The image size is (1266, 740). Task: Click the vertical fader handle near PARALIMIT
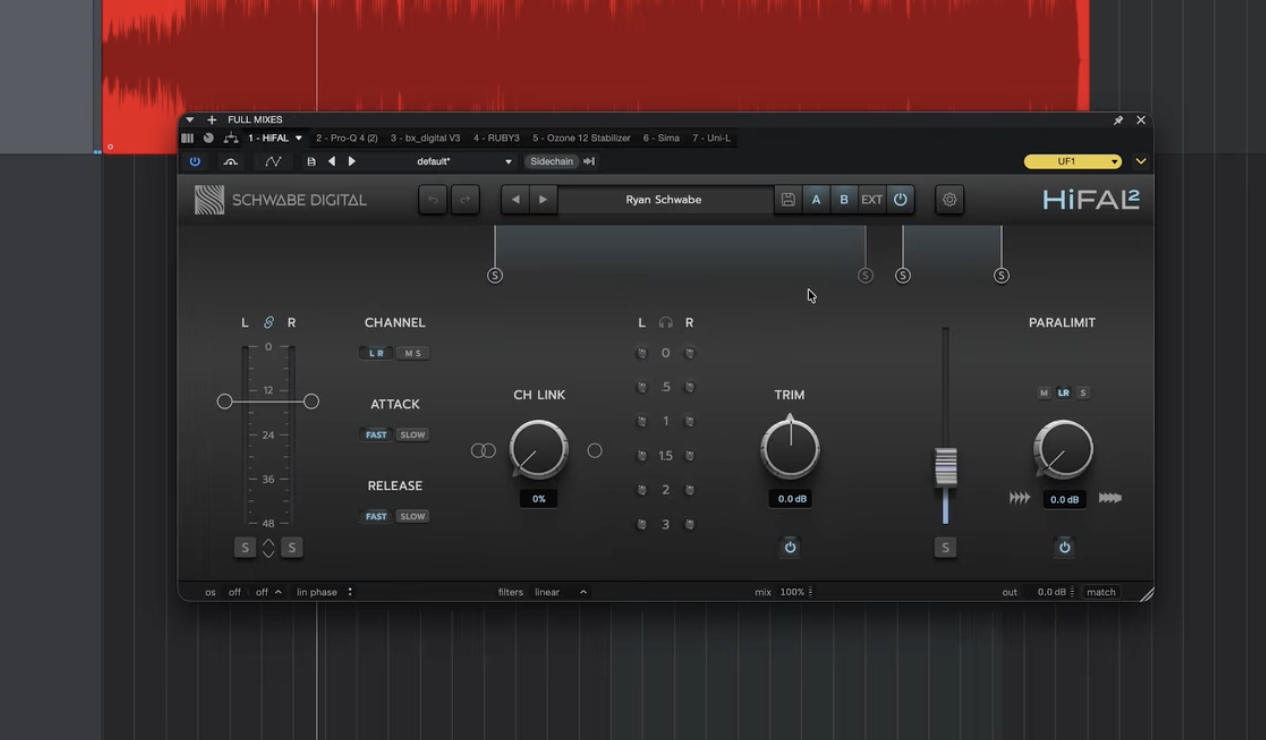tap(945, 467)
